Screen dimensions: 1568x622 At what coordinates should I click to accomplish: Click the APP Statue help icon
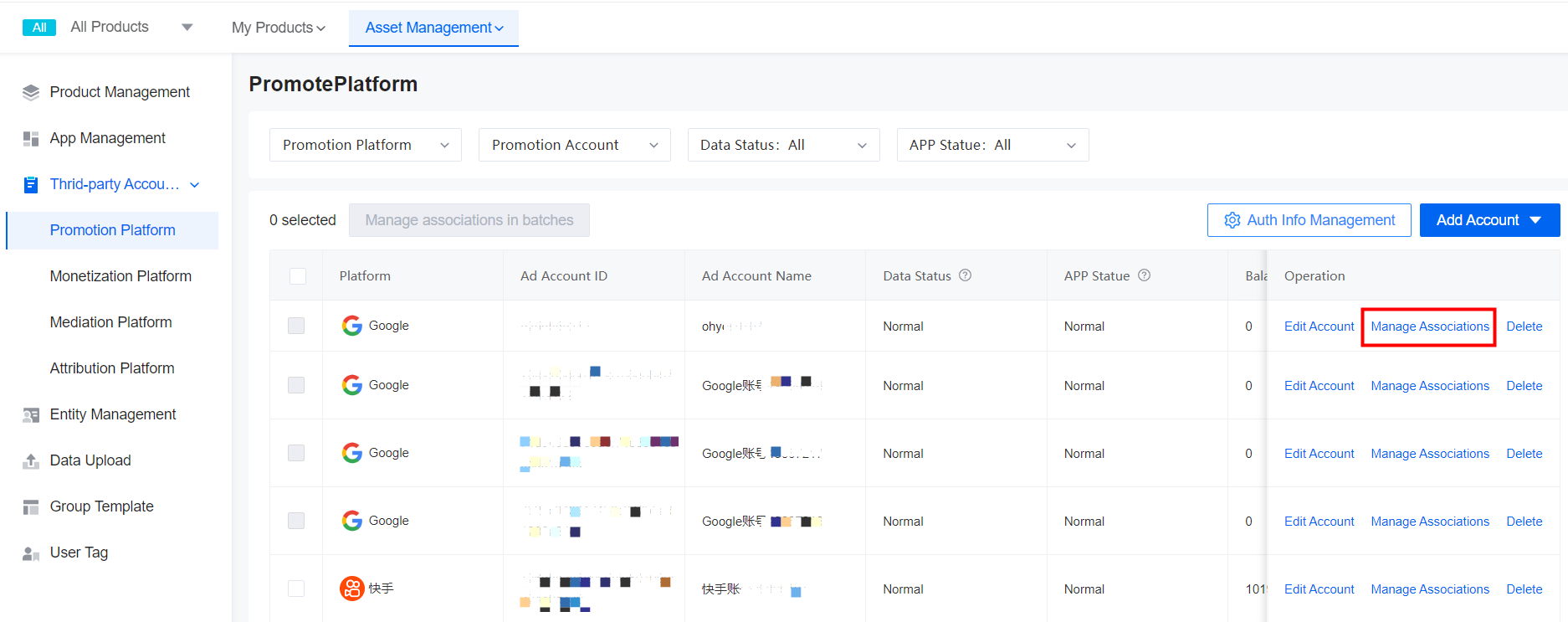tap(1144, 275)
